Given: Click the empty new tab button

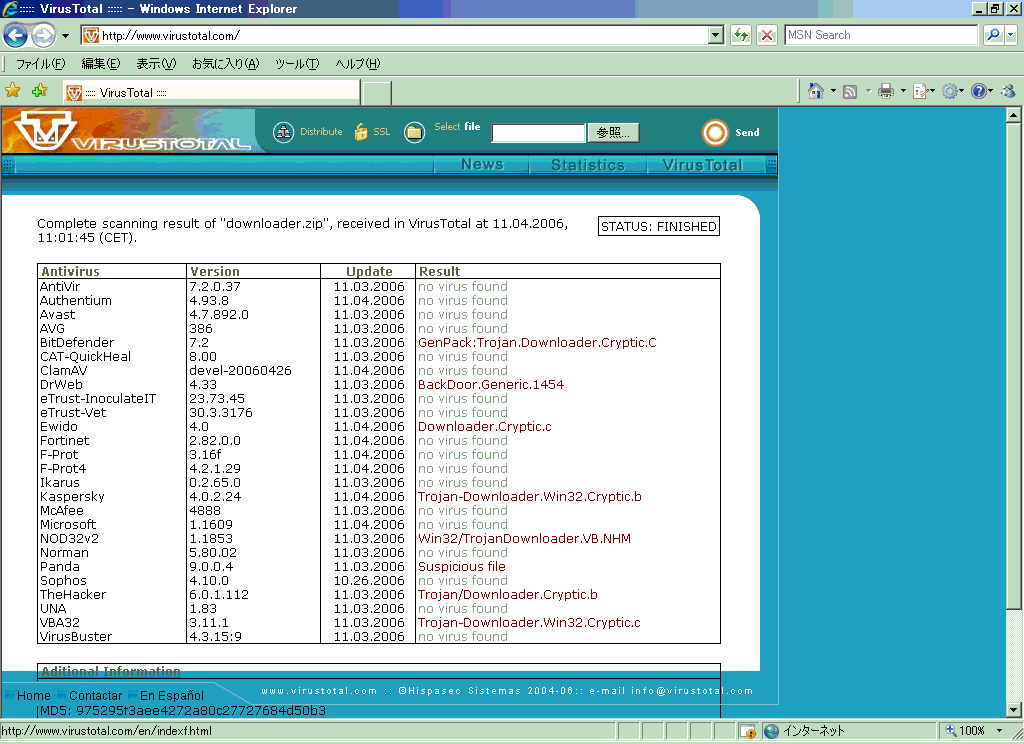Looking at the screenshot, I should point(377,93).
